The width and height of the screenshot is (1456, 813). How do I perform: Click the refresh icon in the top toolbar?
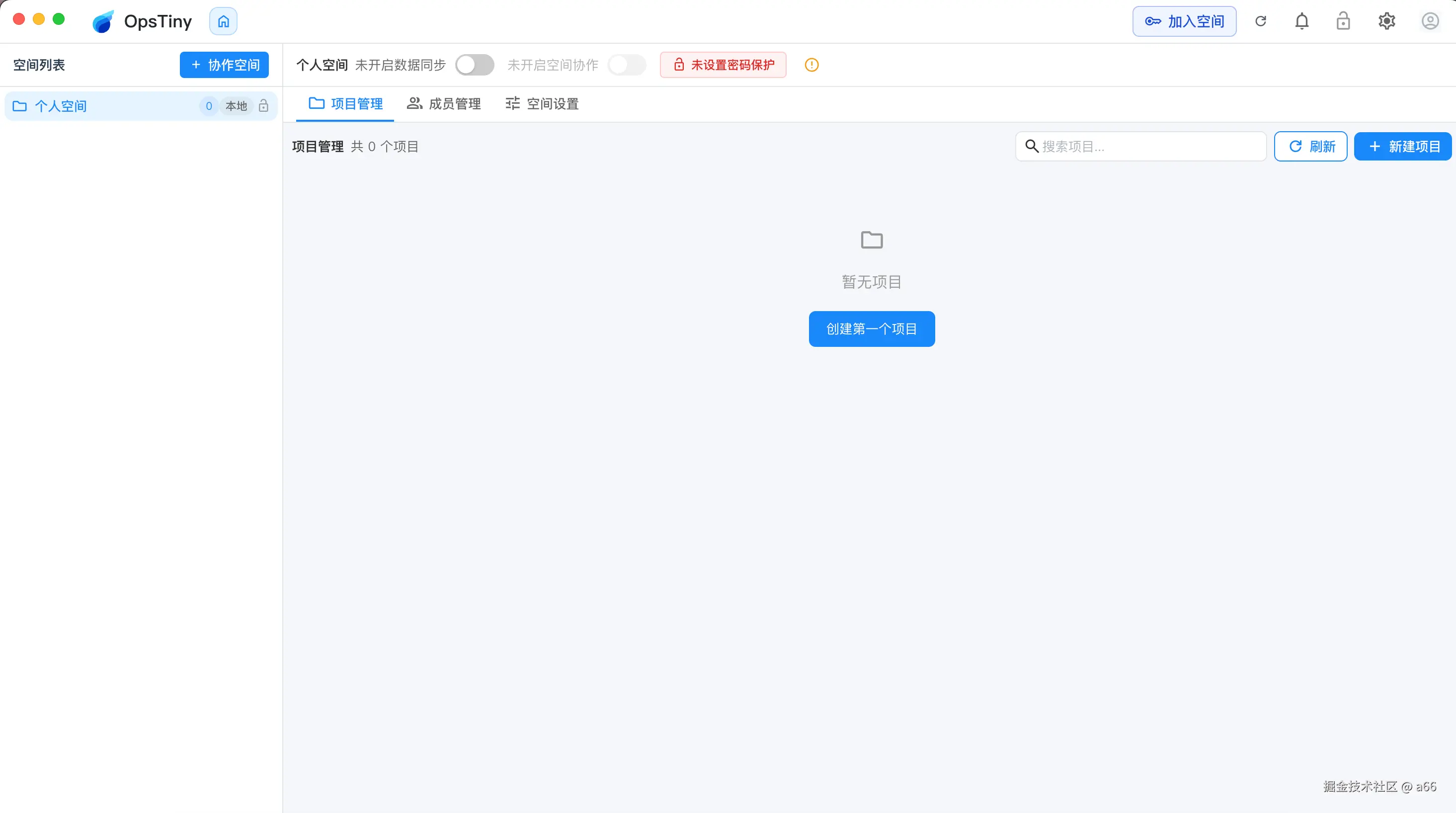pyautogui.click(x=1261, y=21)
